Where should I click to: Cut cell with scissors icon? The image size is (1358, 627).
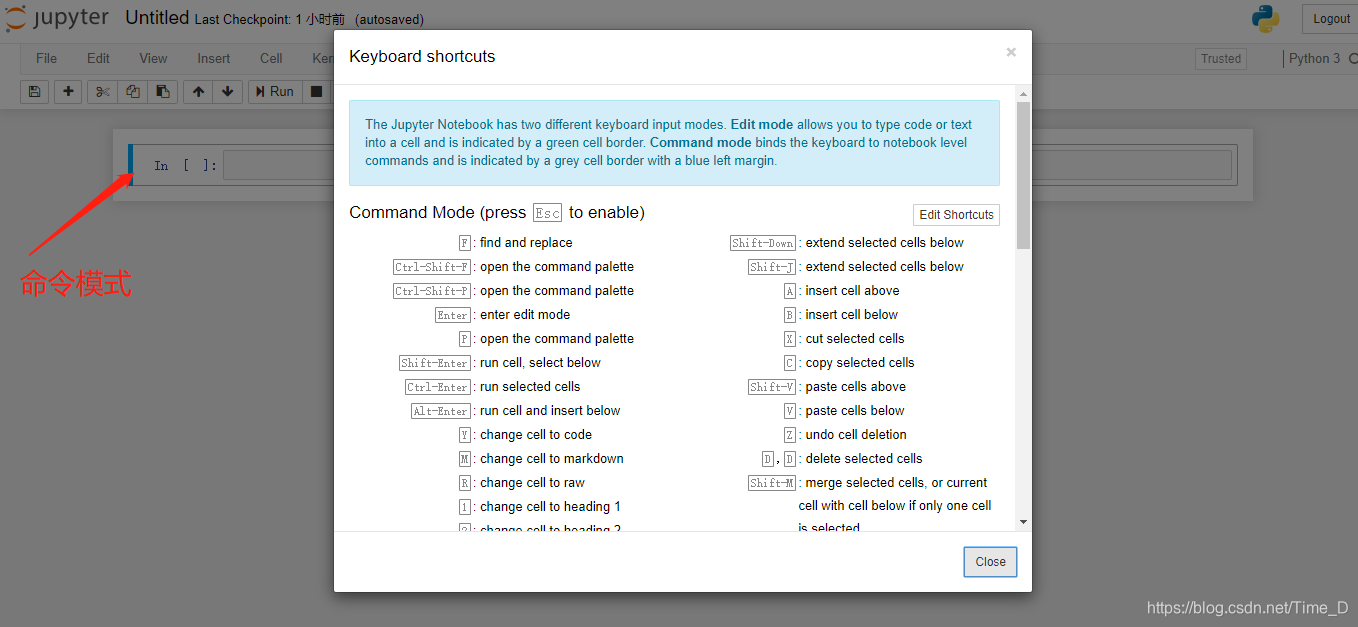(x=102, y=91)
